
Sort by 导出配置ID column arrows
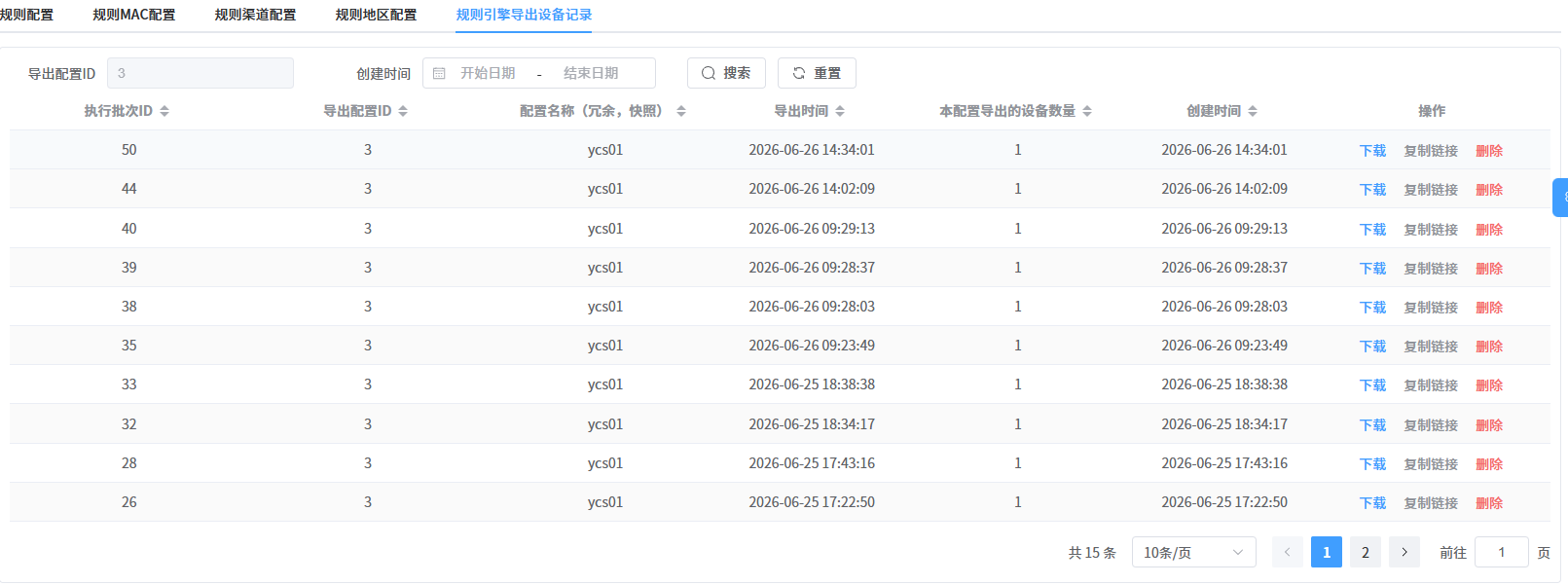(403, 111)
